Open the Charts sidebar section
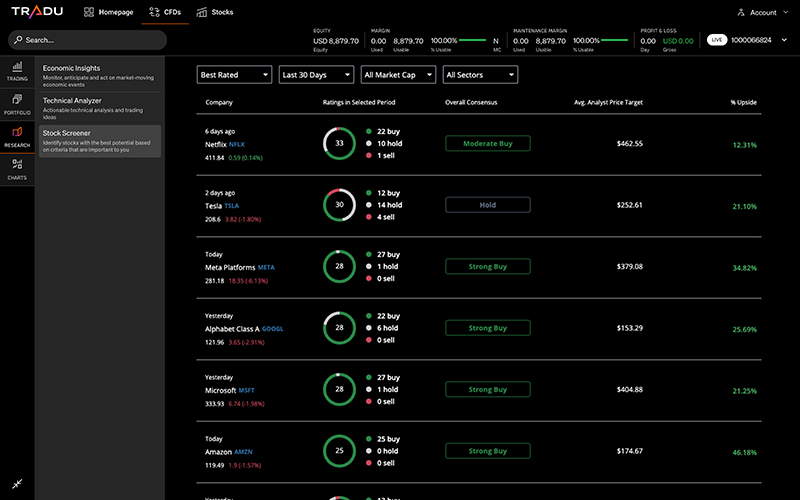800x500 pixels. 17,170
